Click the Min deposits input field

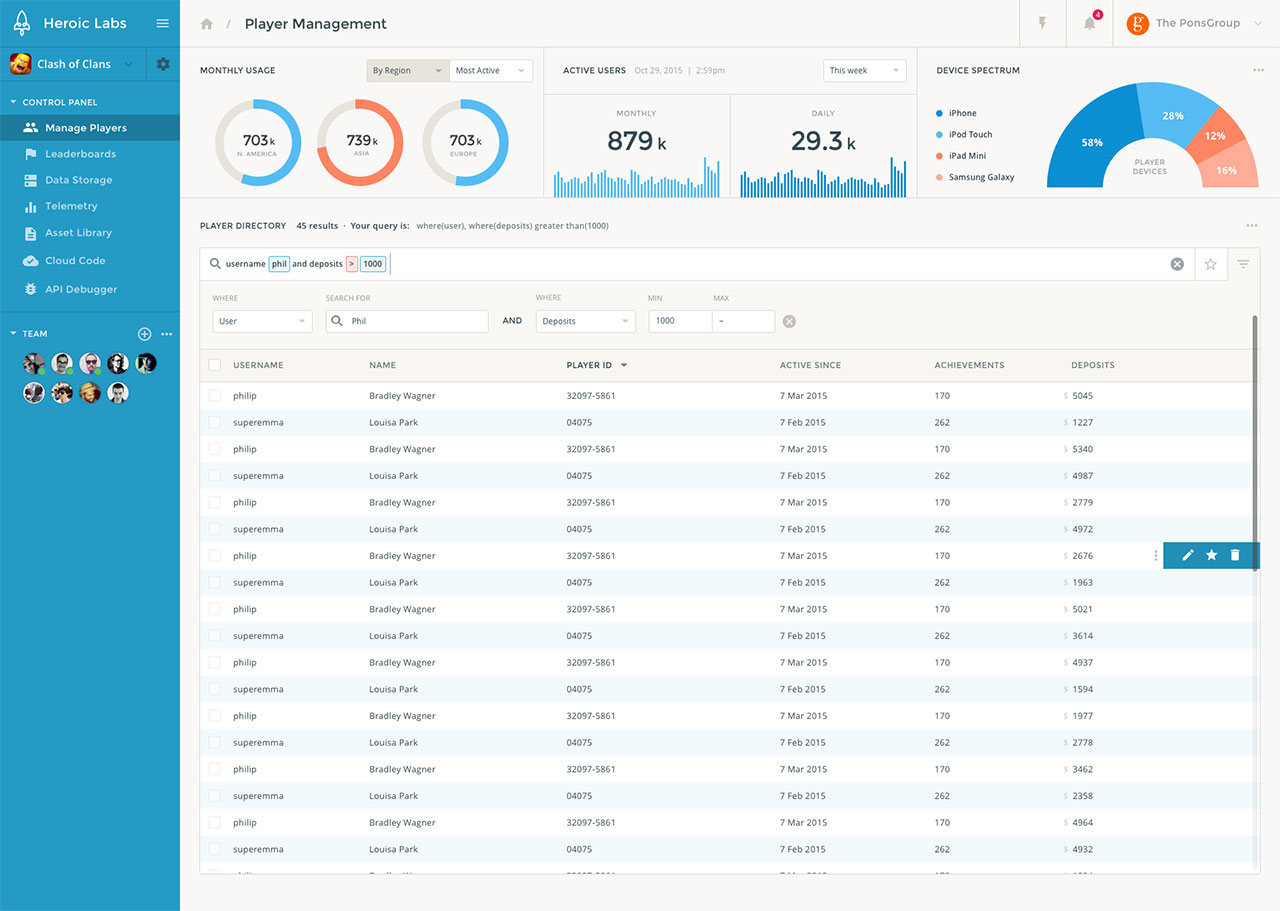(x=680, y=321)
